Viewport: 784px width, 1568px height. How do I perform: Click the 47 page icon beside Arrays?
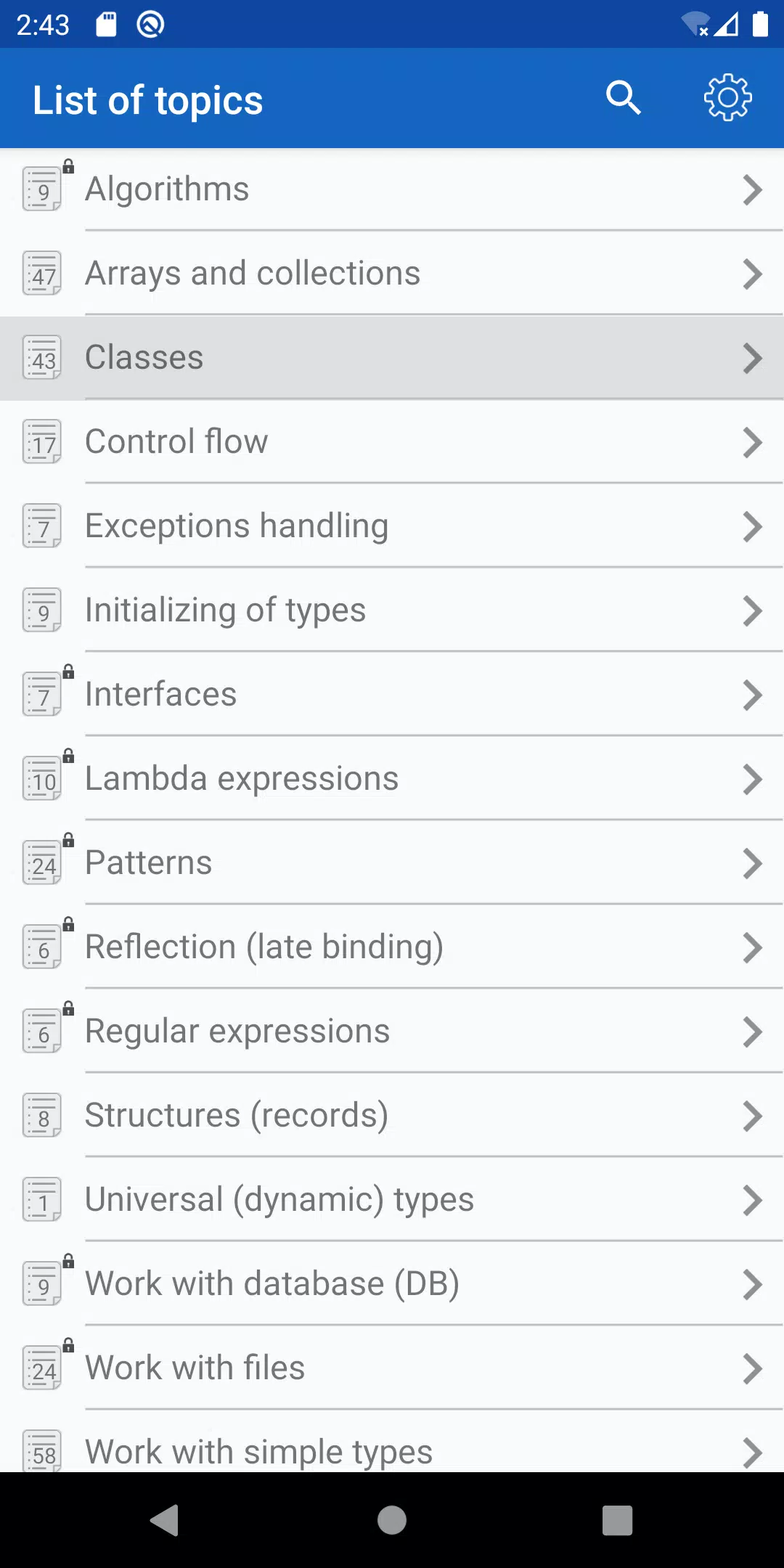(x=42, y=273)
